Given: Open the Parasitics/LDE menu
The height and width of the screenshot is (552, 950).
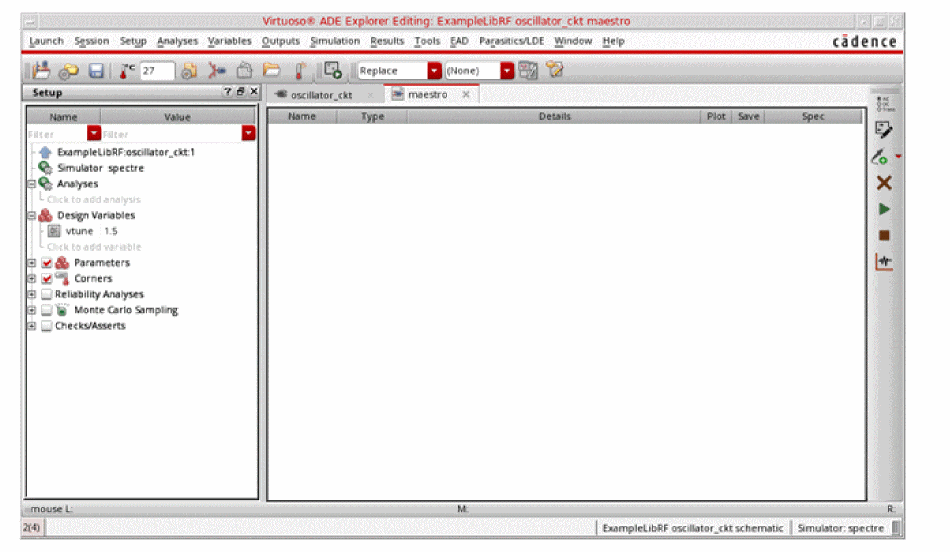Looking at the screenshot, I should 511,41.
